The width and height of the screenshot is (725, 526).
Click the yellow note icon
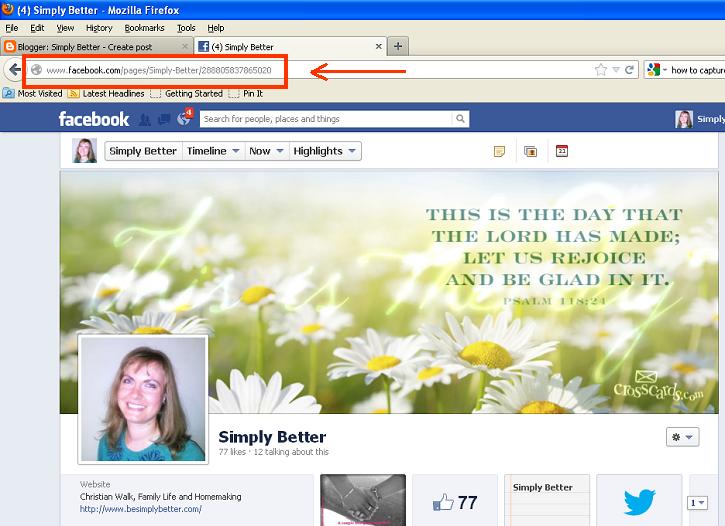pos(499,151)
